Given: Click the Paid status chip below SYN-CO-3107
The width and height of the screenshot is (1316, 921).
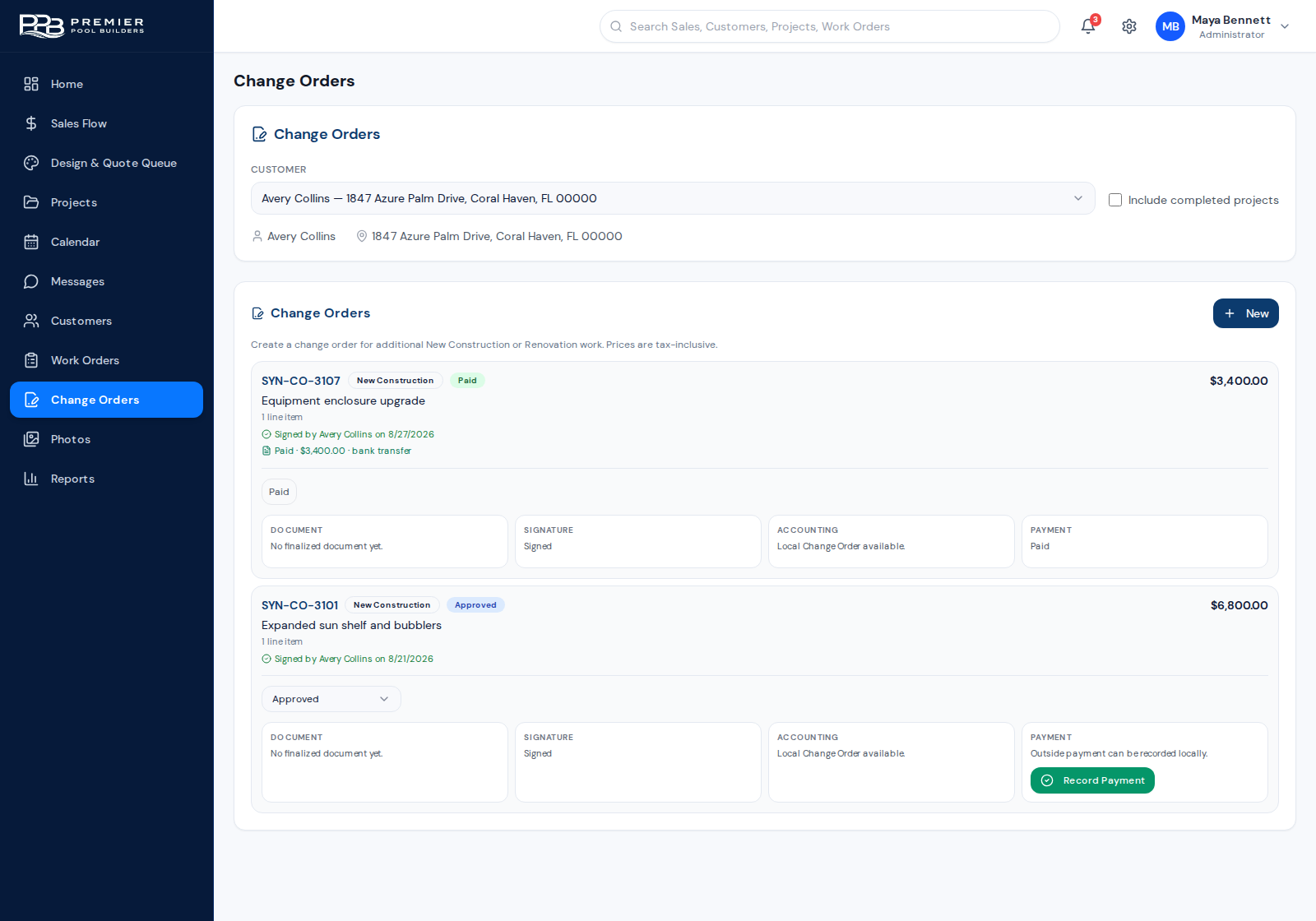Looking at the screenshot, I should tap(279, 492).
